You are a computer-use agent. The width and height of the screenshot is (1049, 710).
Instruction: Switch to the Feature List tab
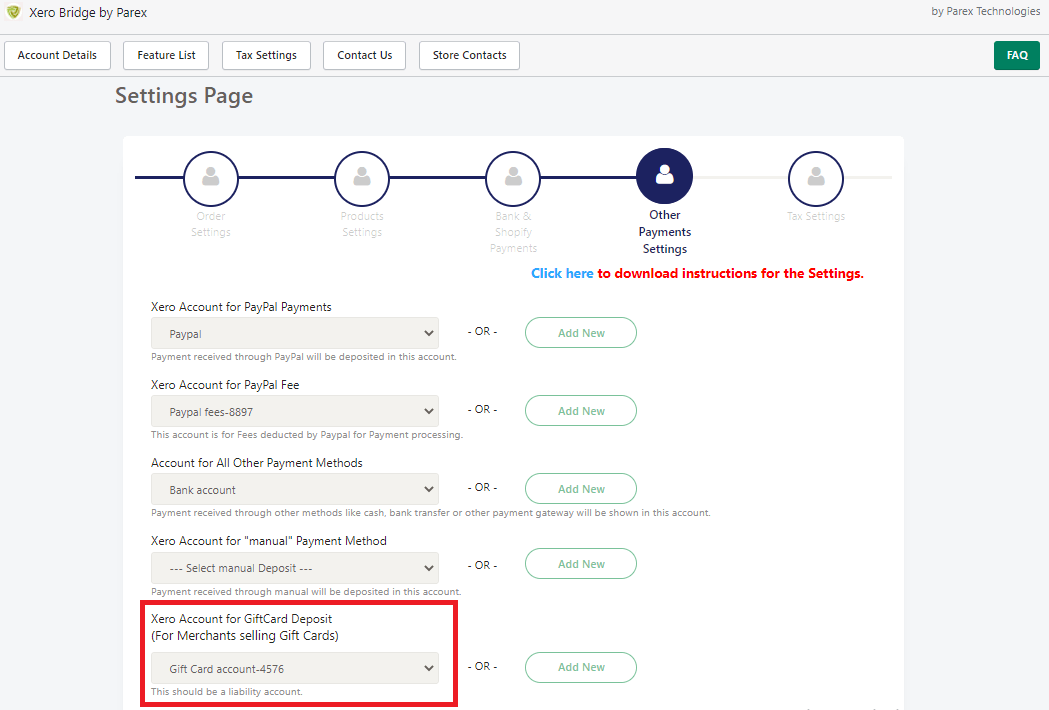pyautogui.click(x=165, y=55)
